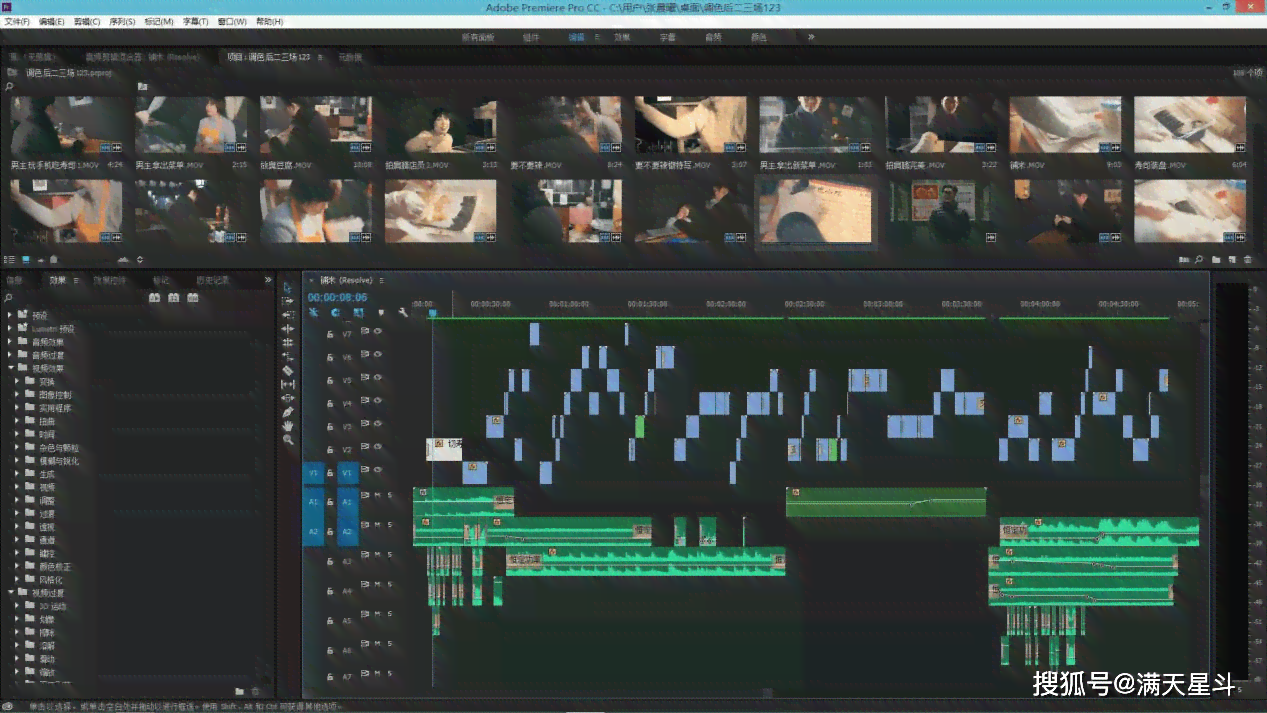The height and width of the screenshot is (713, 1267).
Task: Expand the Lumetri 预设 folder arrow
Action: [10, 328]
